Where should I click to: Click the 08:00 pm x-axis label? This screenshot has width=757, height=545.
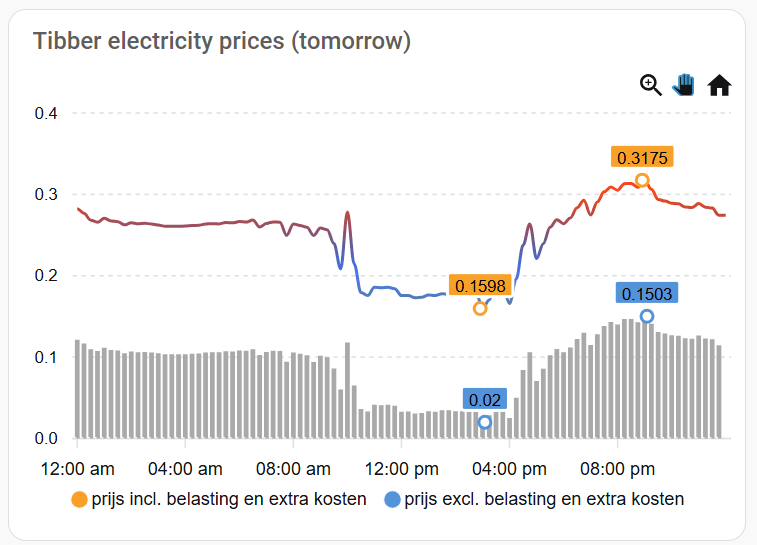620,469
